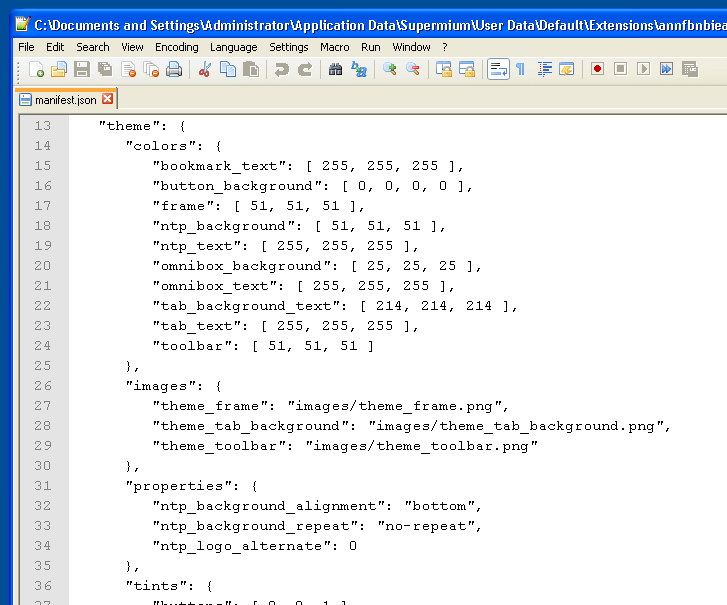Click the Redo arrow icon
Screen dimensions: 727x605
tap(305, 69)
